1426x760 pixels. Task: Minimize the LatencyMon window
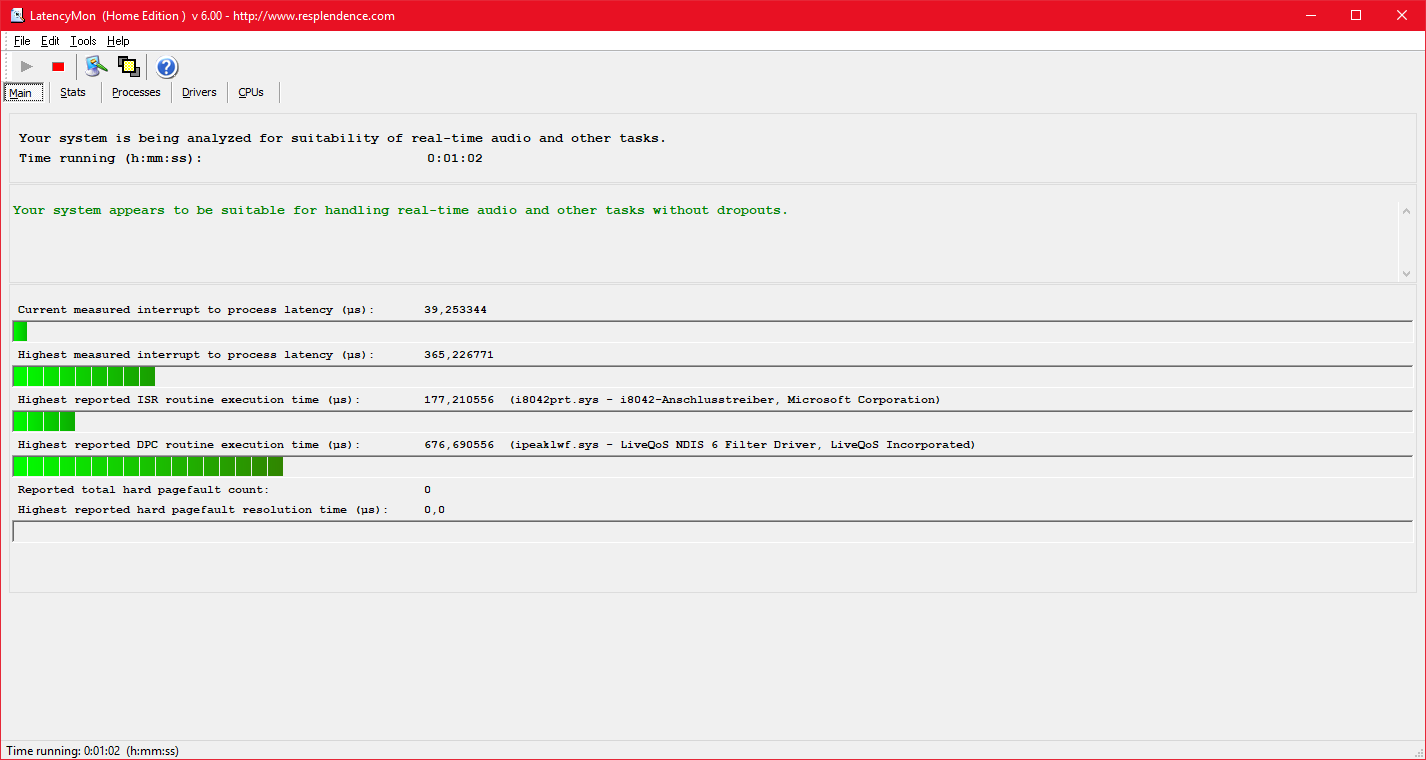pos(1311,15)
